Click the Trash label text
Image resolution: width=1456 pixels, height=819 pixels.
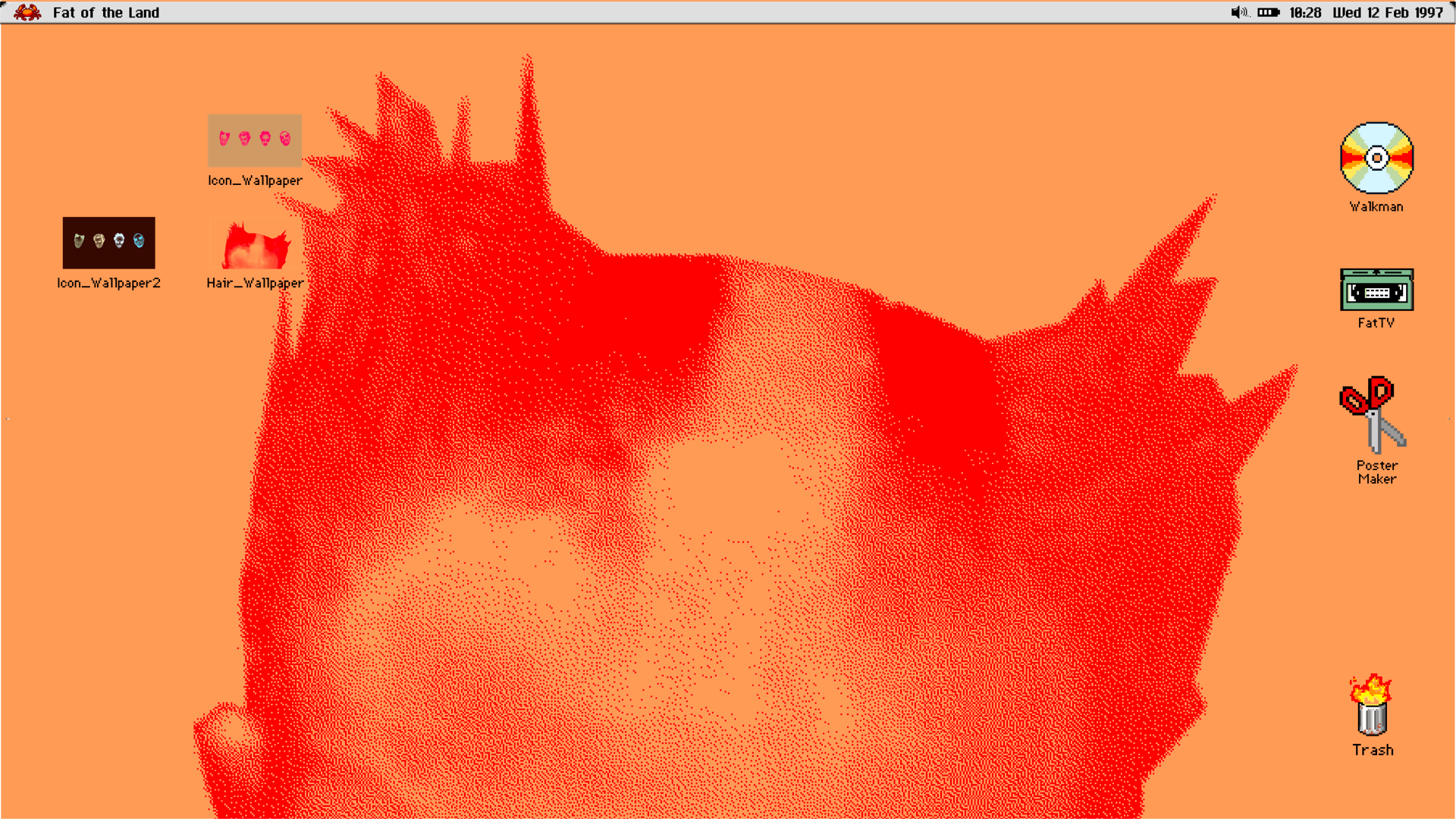click(1373, 750)
